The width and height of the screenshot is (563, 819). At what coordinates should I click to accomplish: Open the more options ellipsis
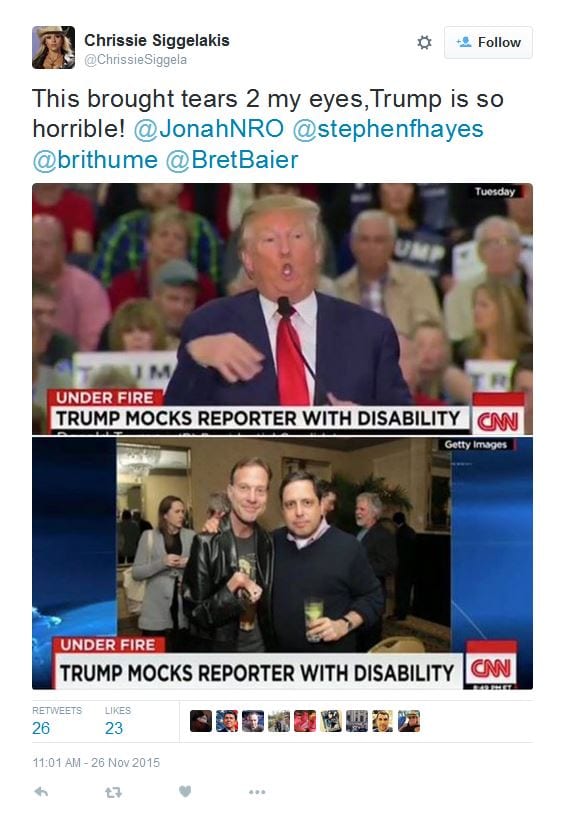point(257,792)
